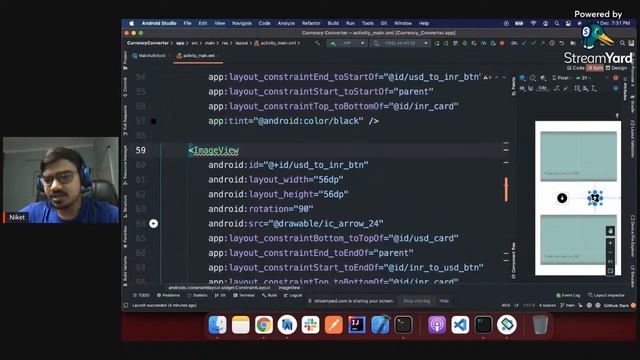The image size is (640, 360).
Task: Toggle night mode icon in preview toolbar
Action: (543, 78)
